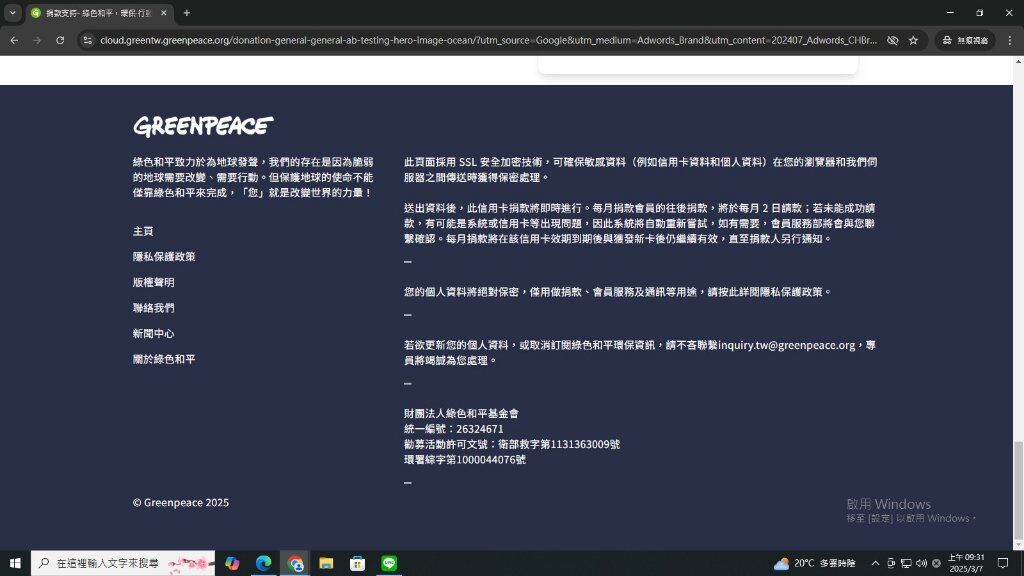The width and height of the screenshot is (1024, 576).
Task: Open the 聯絡我們 footer link
Action: [x=153, y=308]
